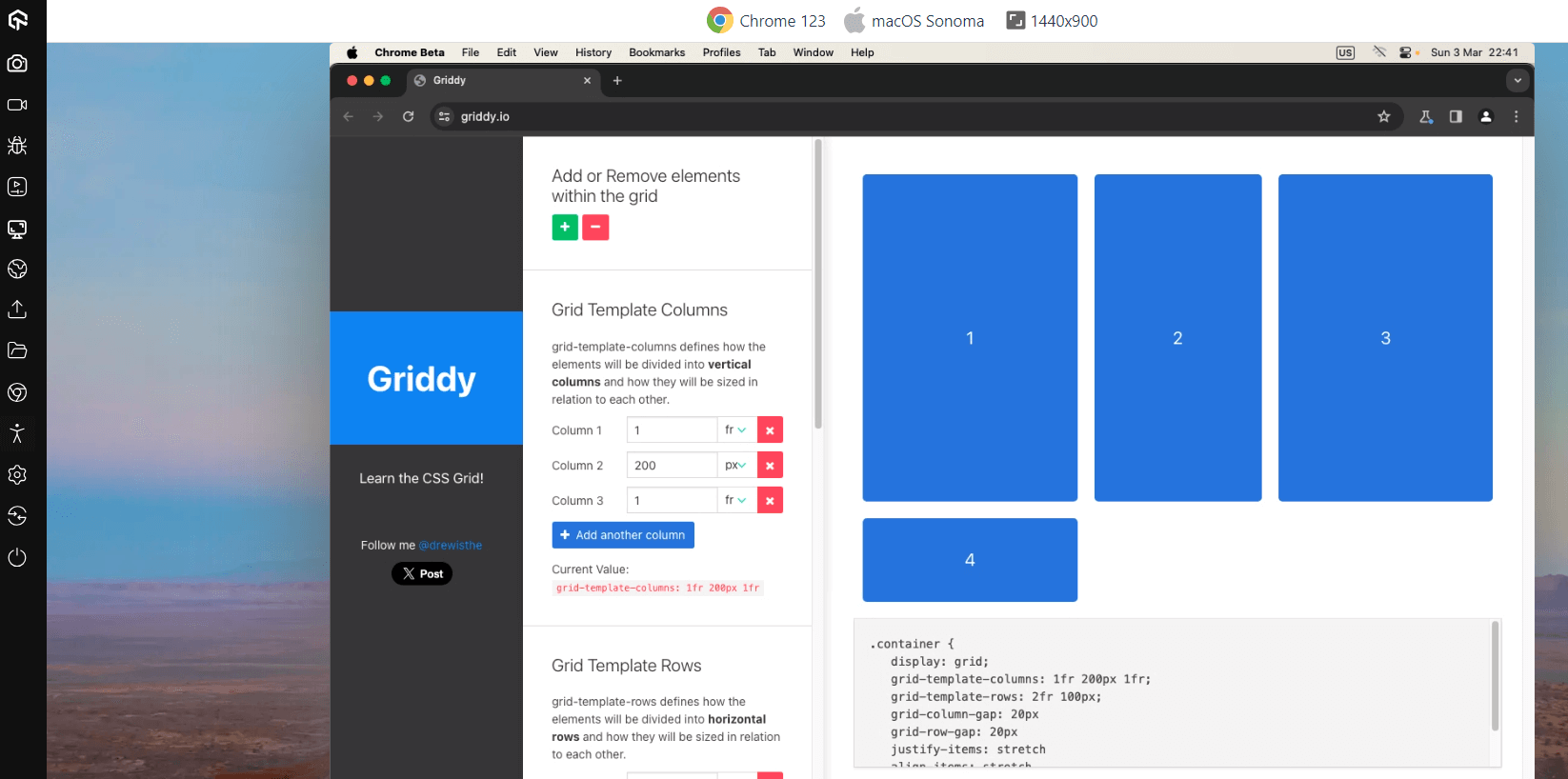Open the bug report icon in left sidebar
The height and width of the screenshot is (779, 1568).
point(17,146)
